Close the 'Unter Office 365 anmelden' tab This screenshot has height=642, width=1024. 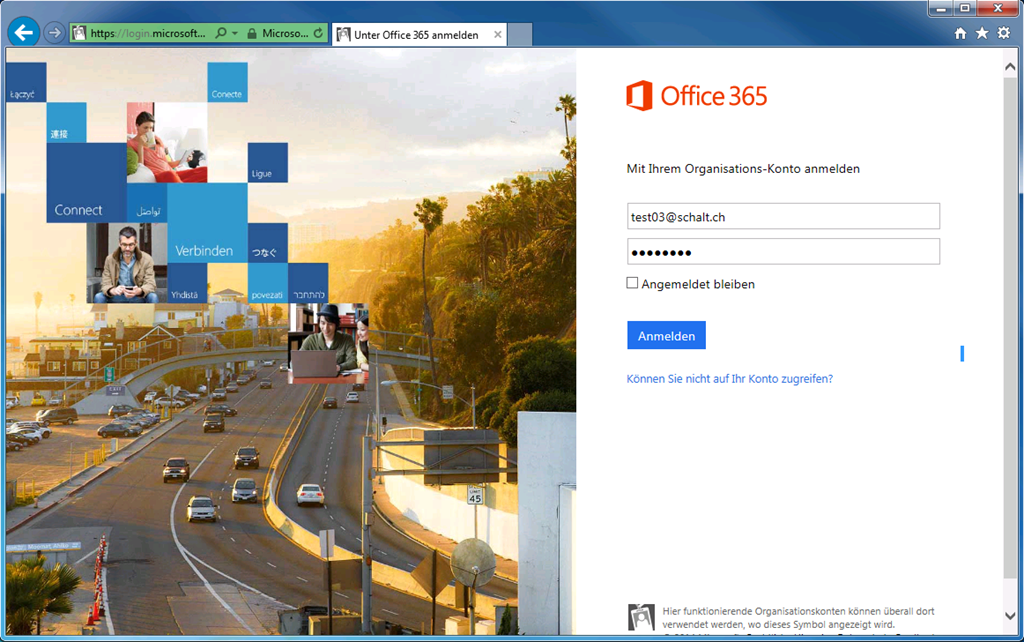498,35
